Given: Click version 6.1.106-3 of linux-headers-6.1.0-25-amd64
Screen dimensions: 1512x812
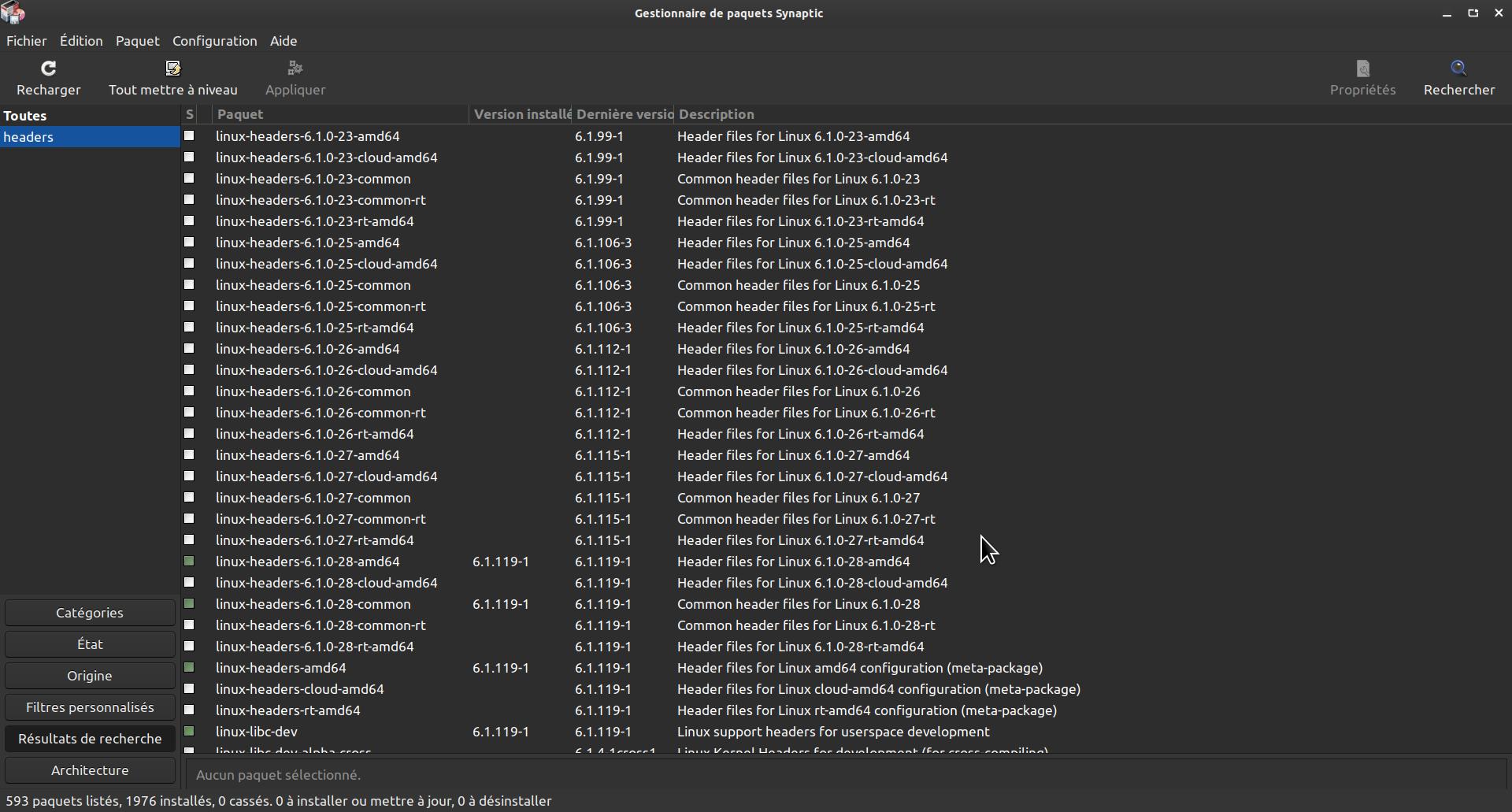Looking at the screenshot, I should 603,243.
